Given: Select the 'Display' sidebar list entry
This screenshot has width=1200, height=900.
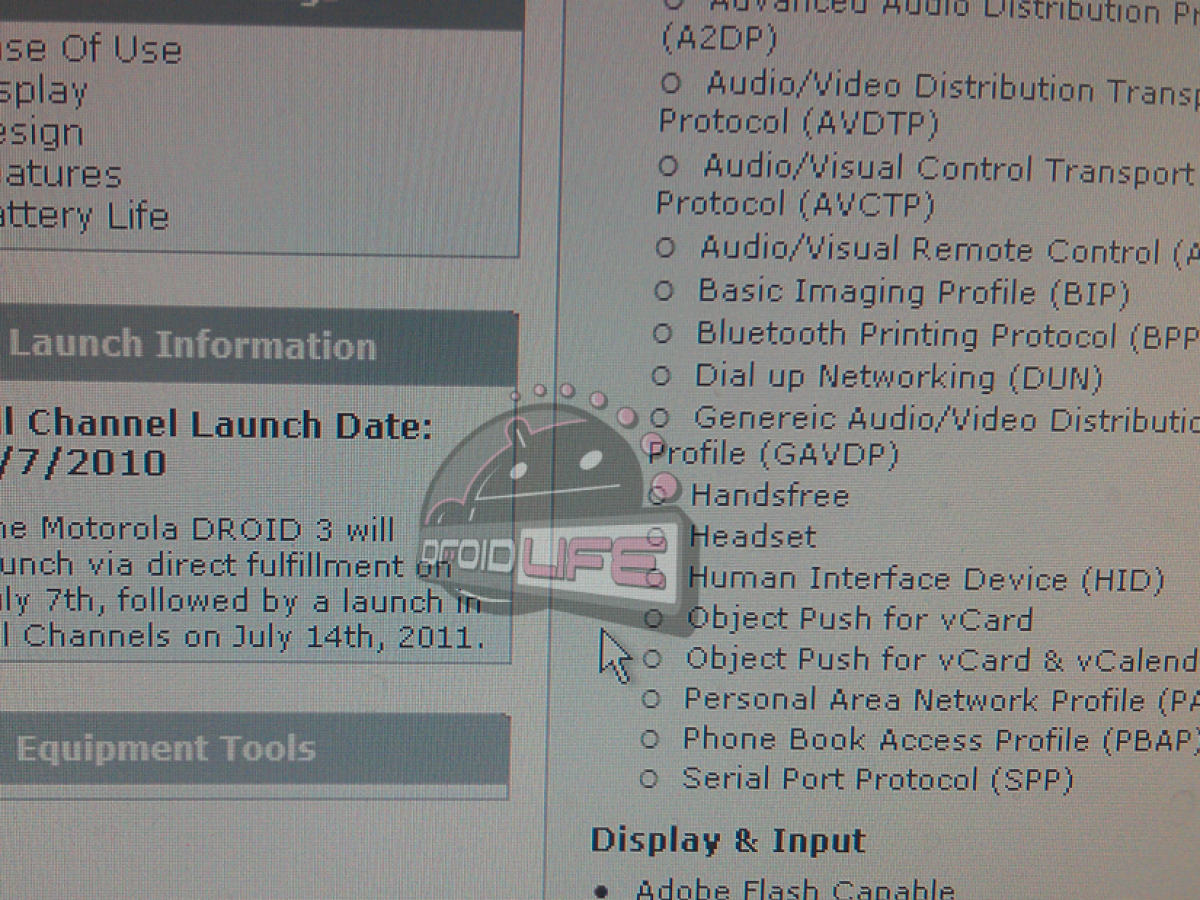Looking at the screenshot, I should tap(44, 92).
